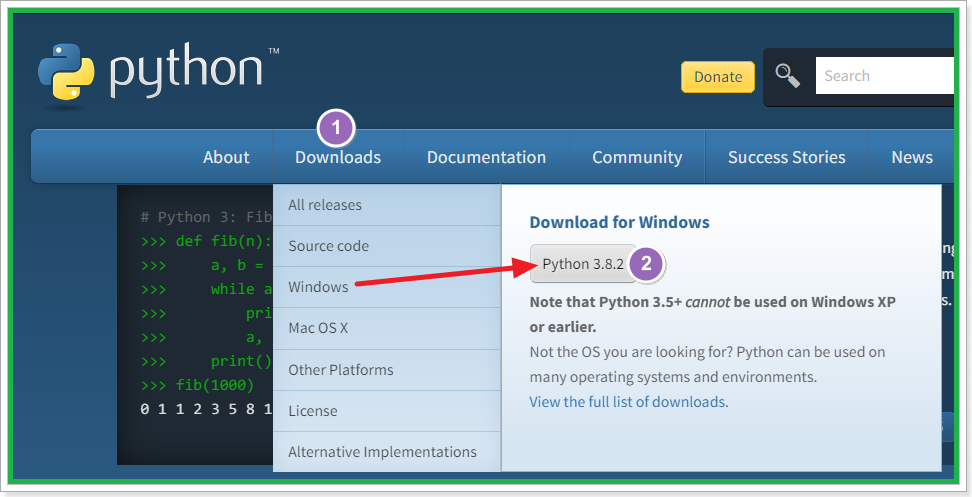The height and width of the screenshot is (497, 972).
Task: Open License entry in dropdown
Action: pos(387,411)
